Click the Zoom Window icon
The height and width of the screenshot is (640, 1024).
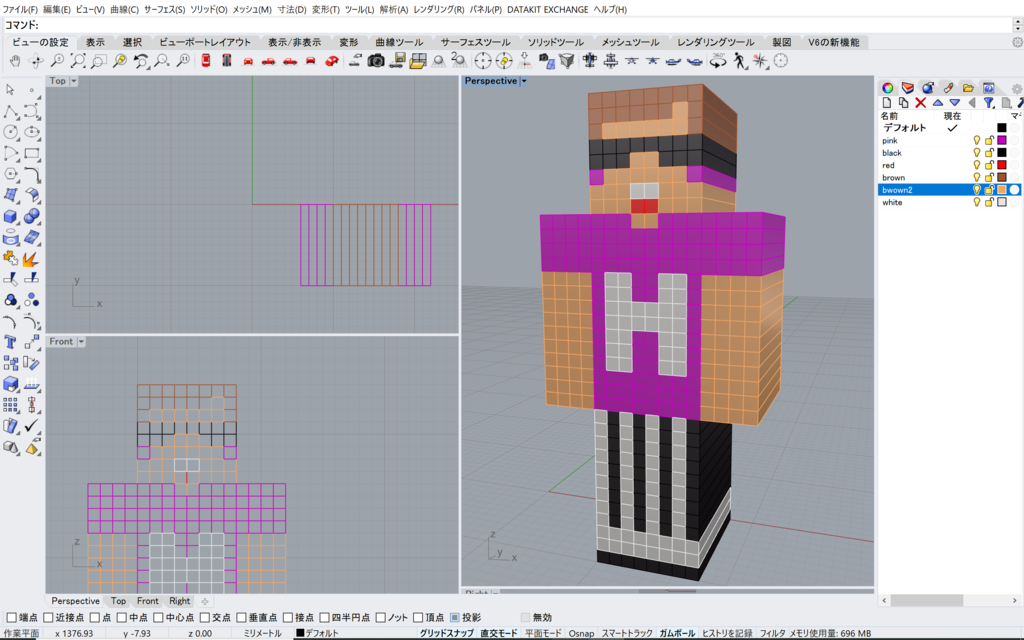click(99, 61)
